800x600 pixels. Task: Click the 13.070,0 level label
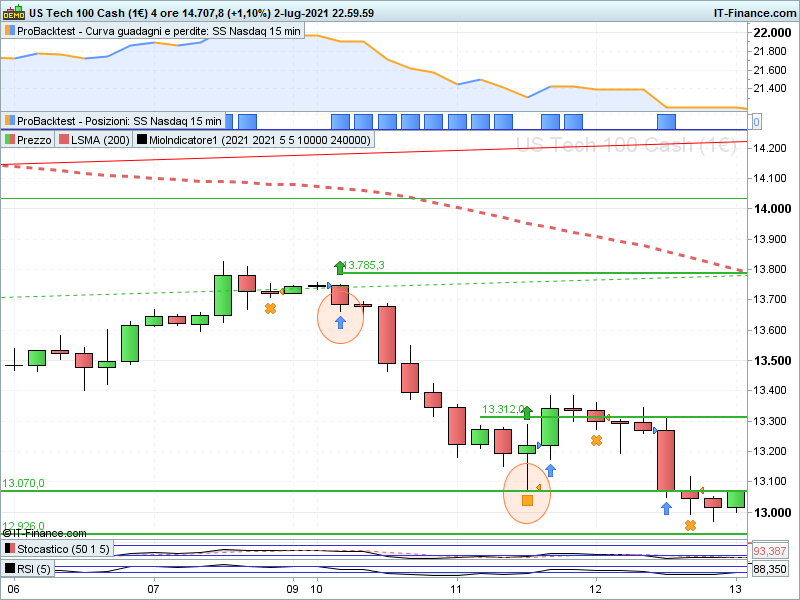coord(23,483)
